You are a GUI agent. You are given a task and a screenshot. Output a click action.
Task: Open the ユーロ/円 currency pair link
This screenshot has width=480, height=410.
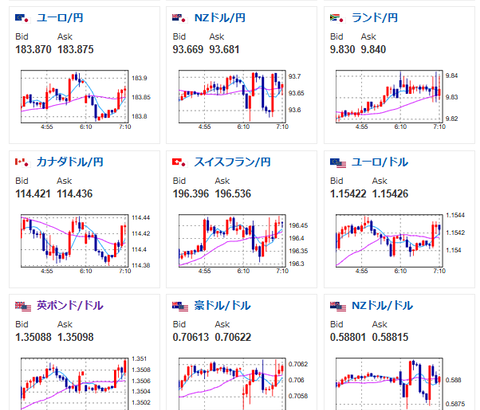pyautogui.click(x=60, y=18)
